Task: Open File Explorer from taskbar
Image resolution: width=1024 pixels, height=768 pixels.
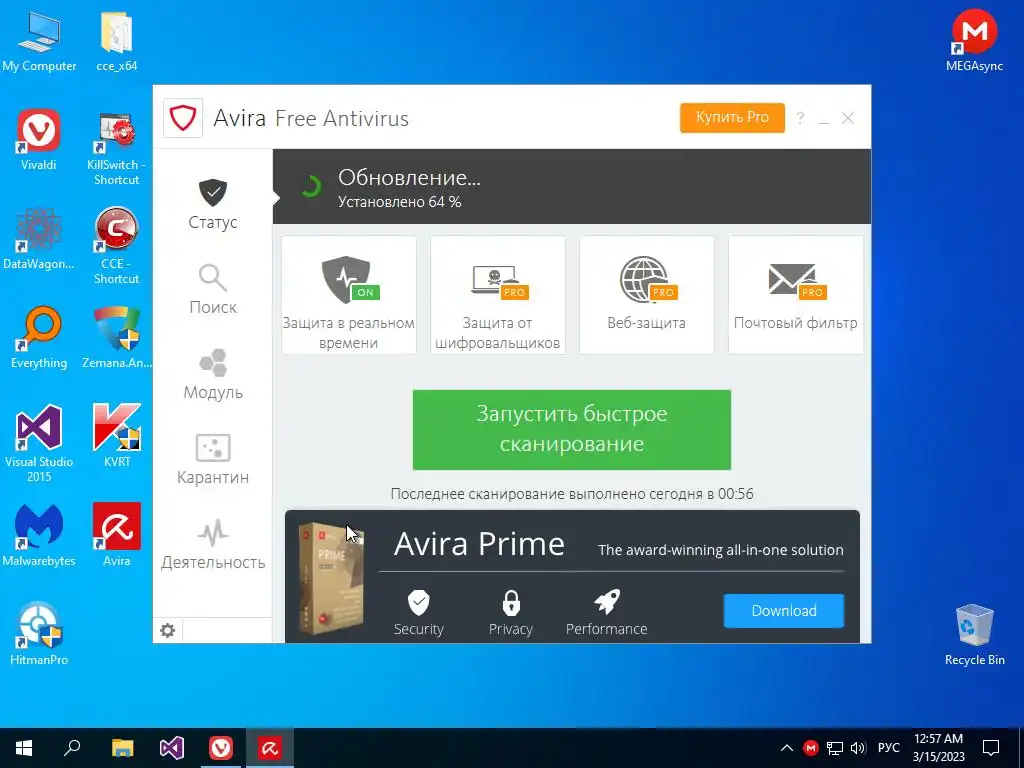Action: coord(122,748)
